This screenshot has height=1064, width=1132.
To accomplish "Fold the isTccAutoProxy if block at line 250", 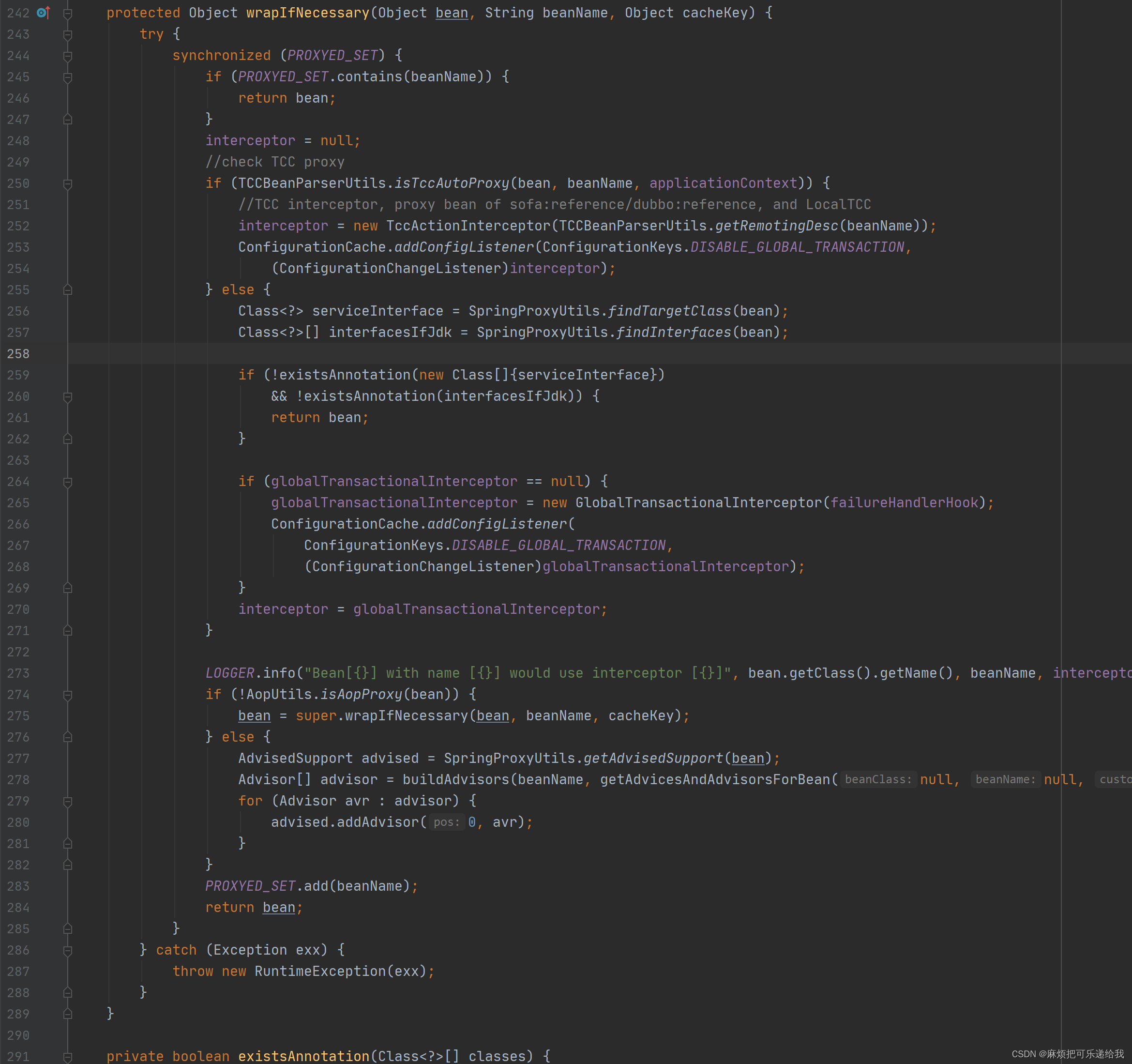I will click(x=68, y=183).
